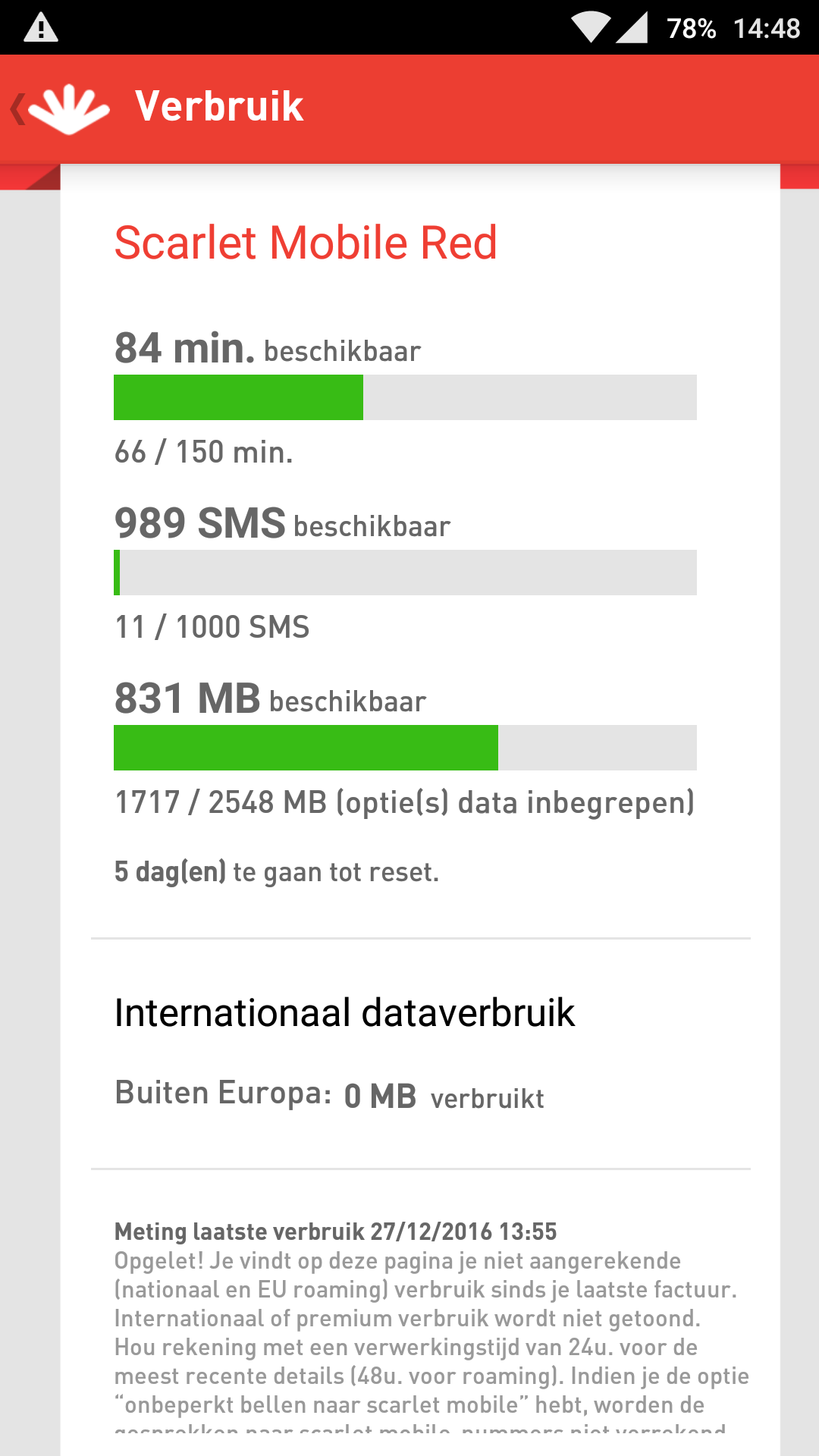Tap the cellular signal status icon
Screen dimensions: 819x1456
[632, 28]
